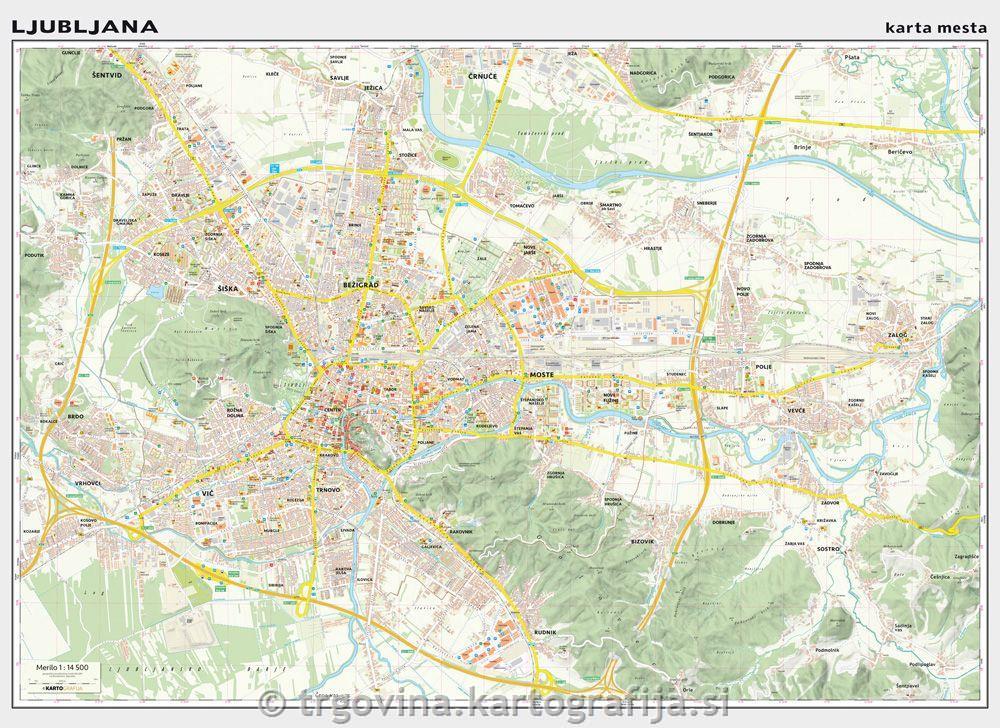This screenshot has width=1000, height=728.
Task: Click the SNEBERJE place label
Action: coord(706,203)
